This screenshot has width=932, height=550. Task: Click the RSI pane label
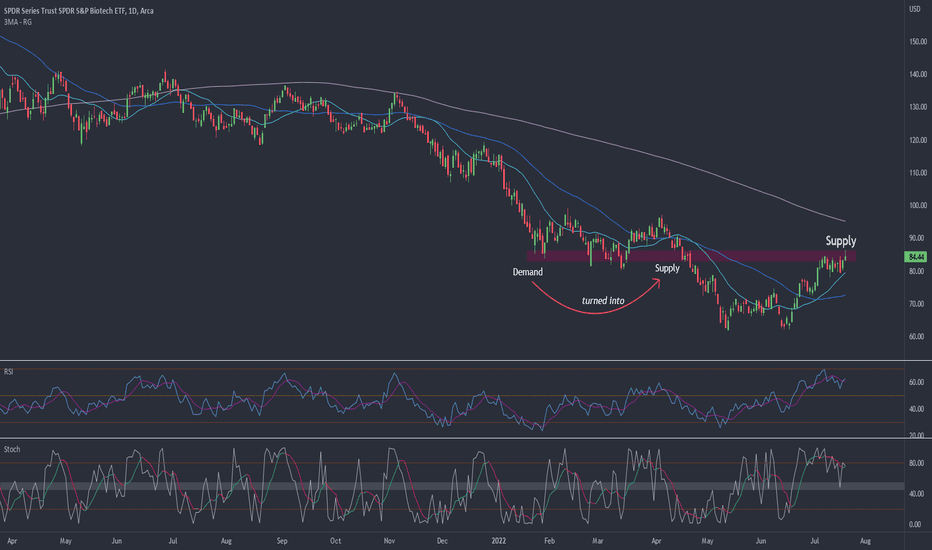point(8,372)
